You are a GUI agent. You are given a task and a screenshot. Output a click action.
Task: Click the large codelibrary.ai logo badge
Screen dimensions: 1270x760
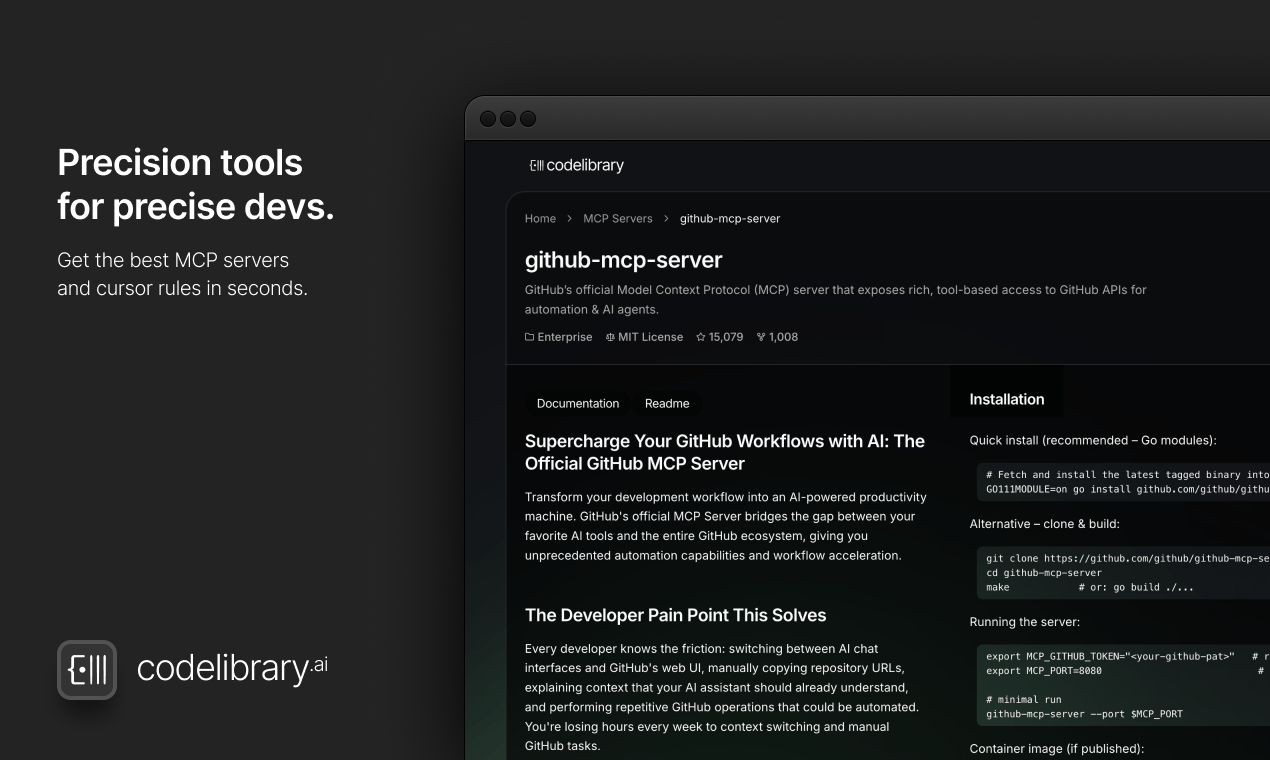pos(87,670)
